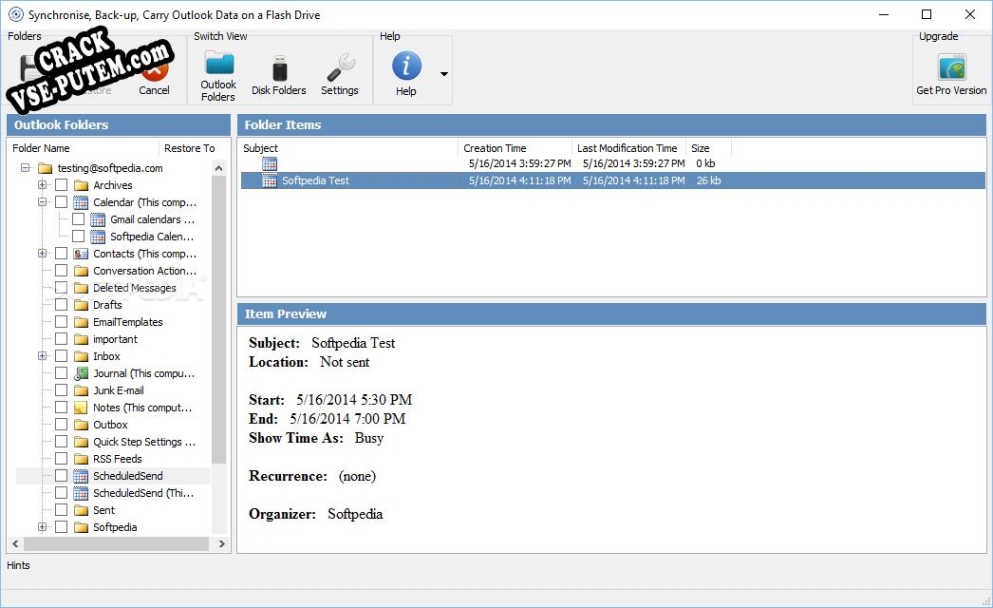This screenshot has width=993, height=608.
Task: Switch to Outlook Folders view
Action: tap(218, 77)
